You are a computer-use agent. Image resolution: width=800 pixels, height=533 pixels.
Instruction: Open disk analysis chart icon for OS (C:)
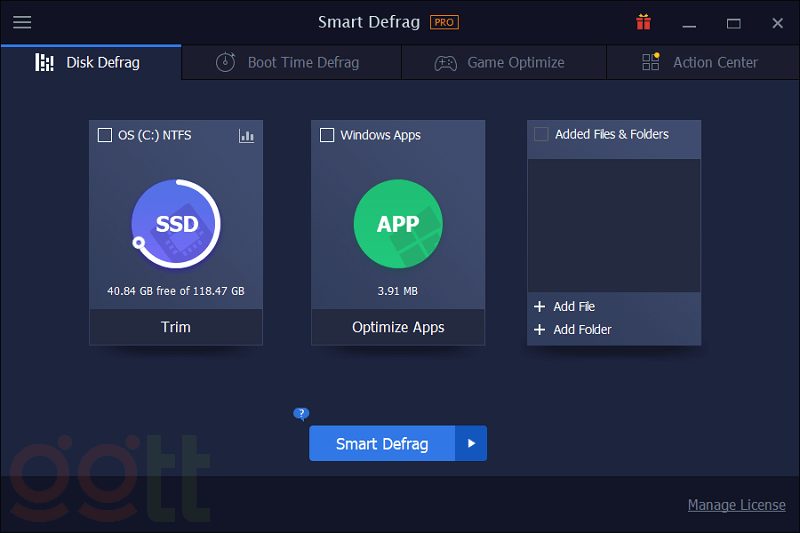pyautogui.click(x=246, y=136)
